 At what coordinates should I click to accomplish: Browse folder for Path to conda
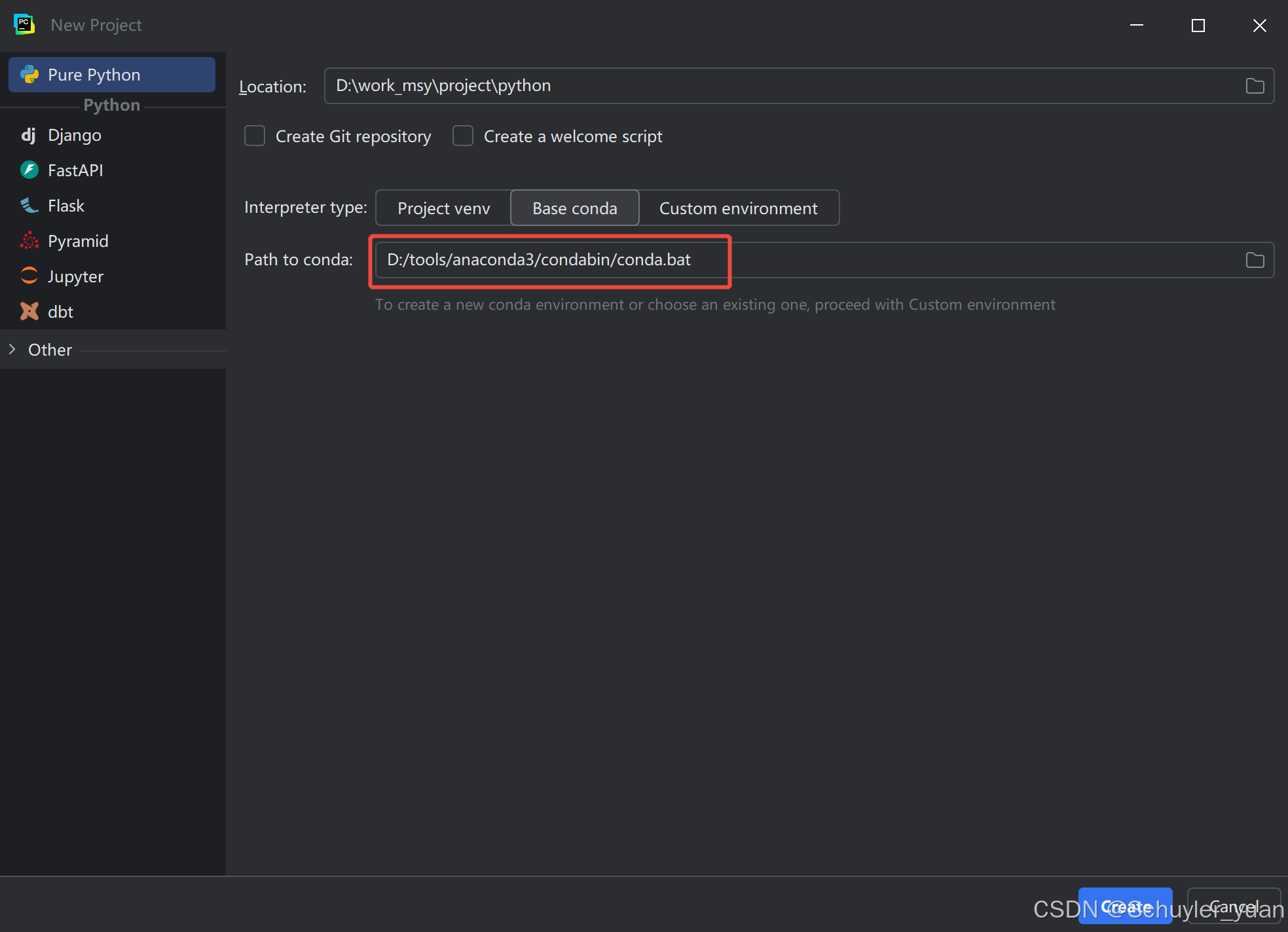(1255, 260)
